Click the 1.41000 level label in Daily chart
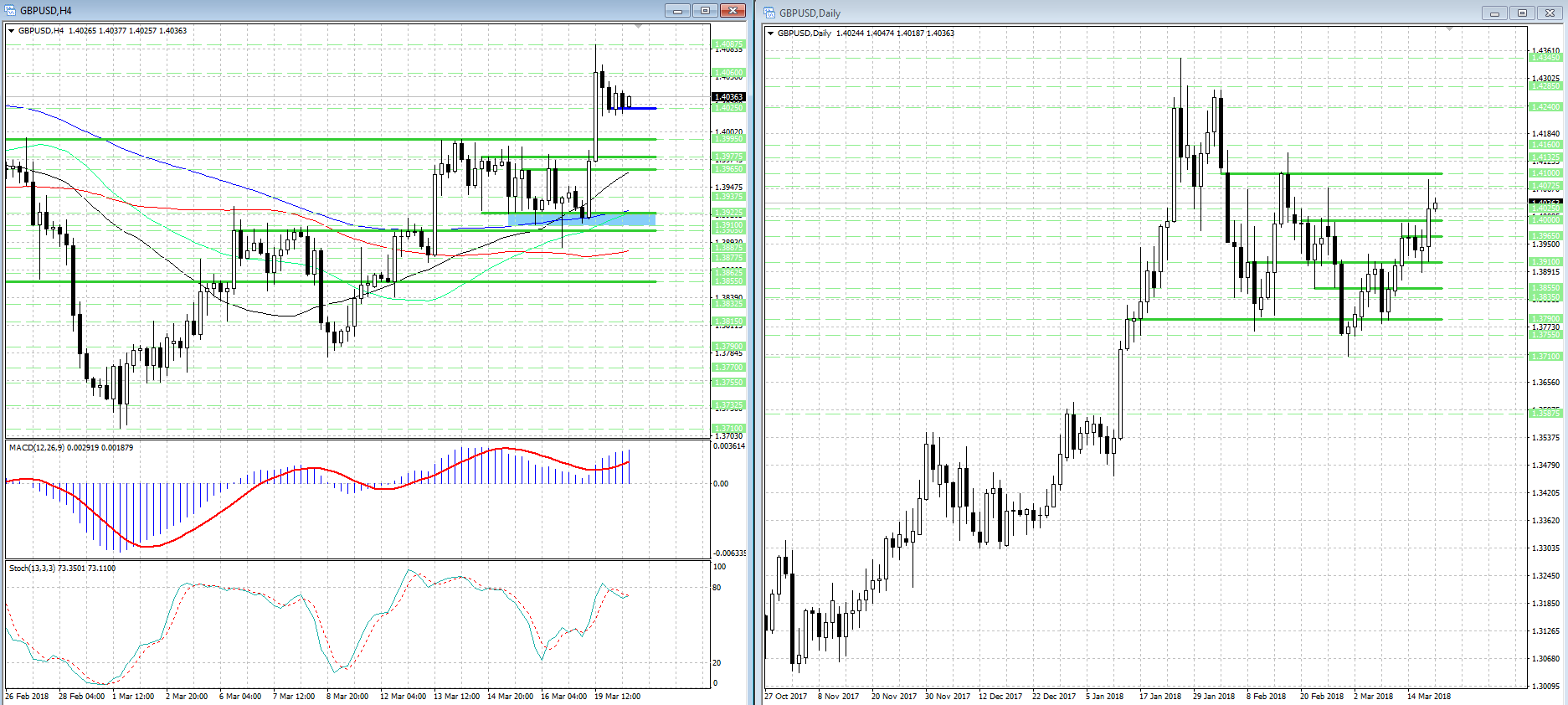This screenshot has height=705, width=1568. pos(1545,173)
